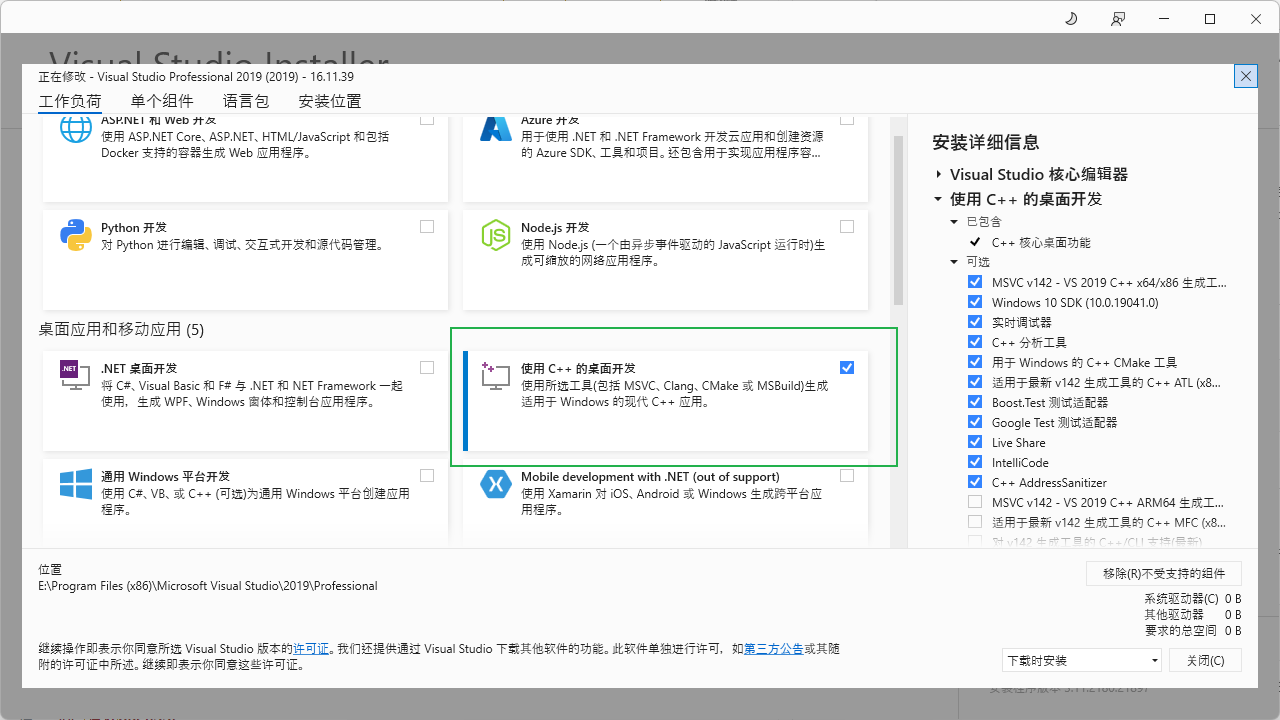Open the 下载时安装 install mode dropdown
1280x720 pixels.
(x=1082, y=660)
